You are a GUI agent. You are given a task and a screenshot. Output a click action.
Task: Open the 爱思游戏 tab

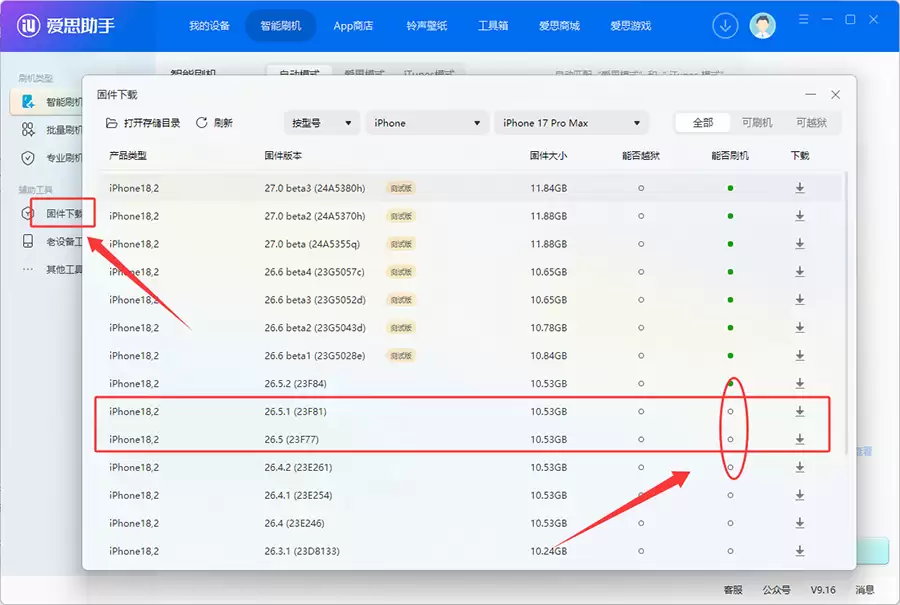tap(630, 26)
